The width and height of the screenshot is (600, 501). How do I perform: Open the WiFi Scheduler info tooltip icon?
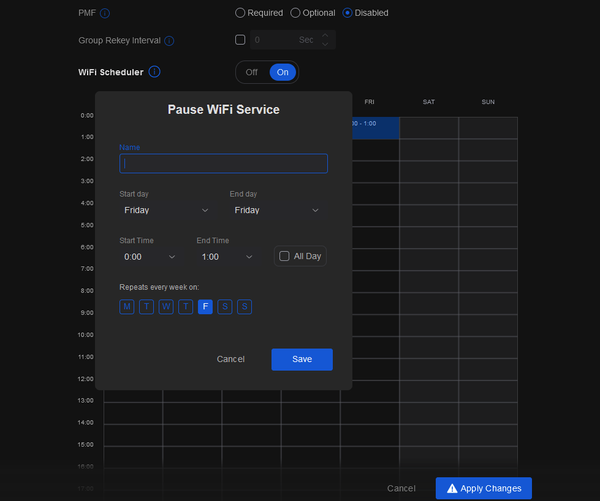[155, 72]
